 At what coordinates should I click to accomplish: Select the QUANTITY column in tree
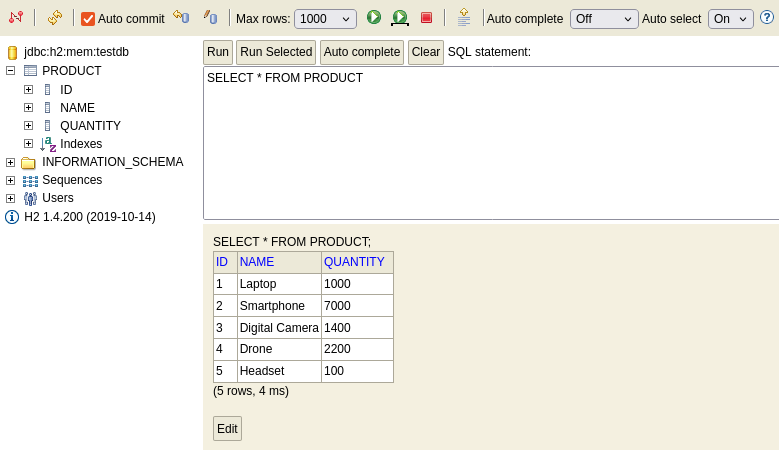[x=90, y=126]
